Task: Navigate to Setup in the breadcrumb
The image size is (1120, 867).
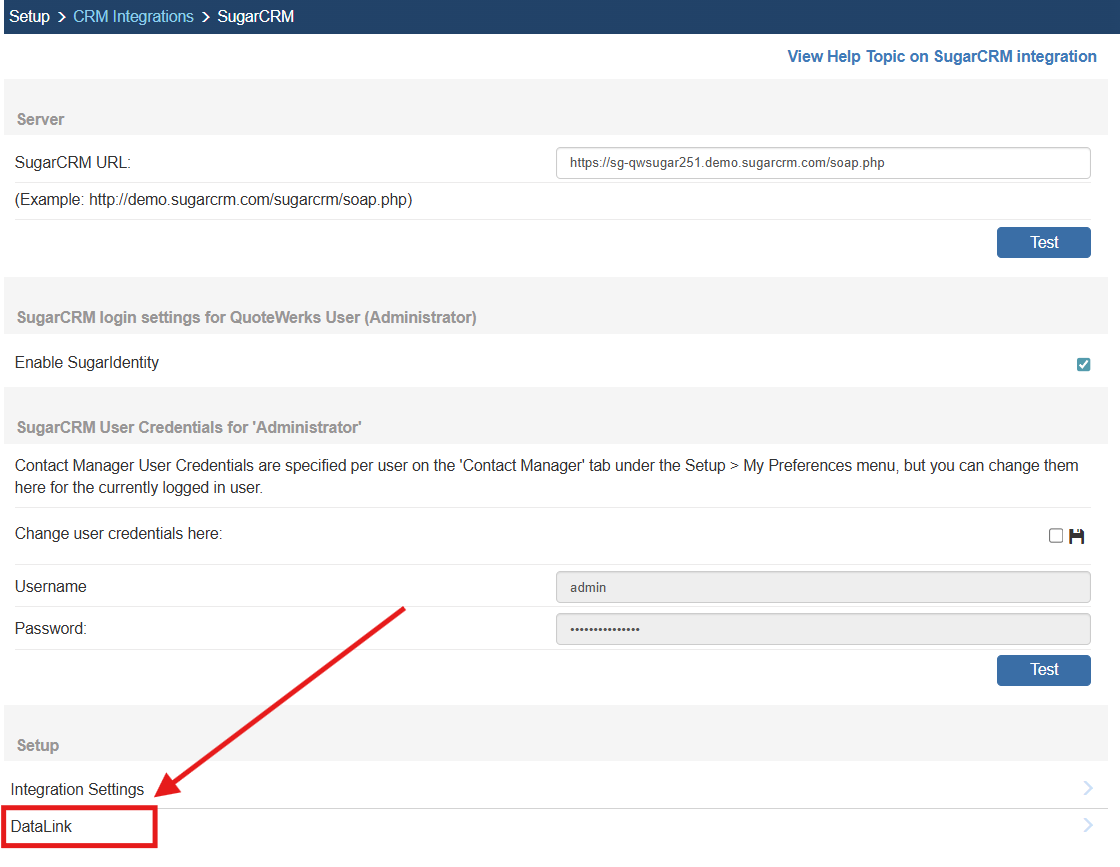Action: [x=29, y=16]
